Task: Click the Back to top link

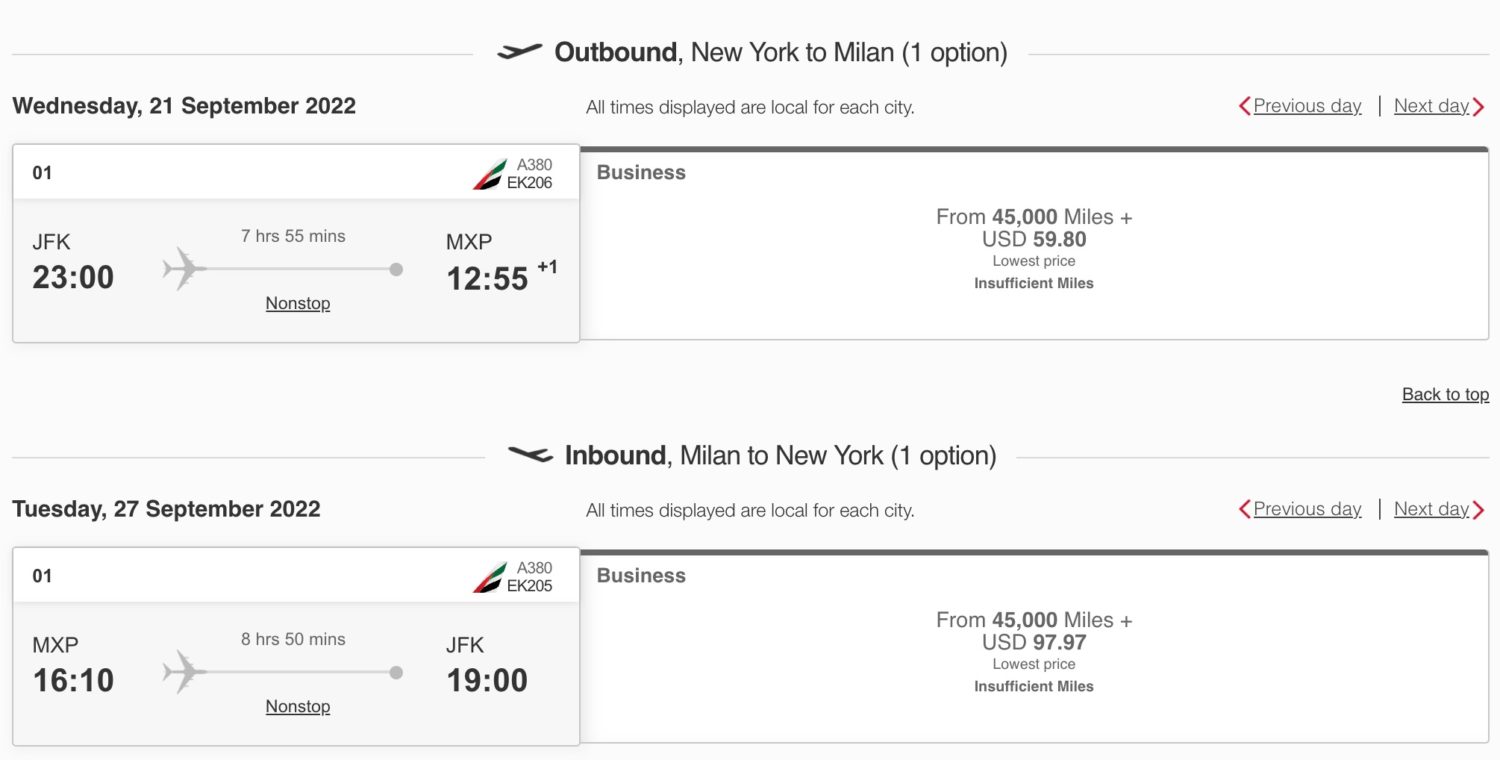Action: 1445,394
